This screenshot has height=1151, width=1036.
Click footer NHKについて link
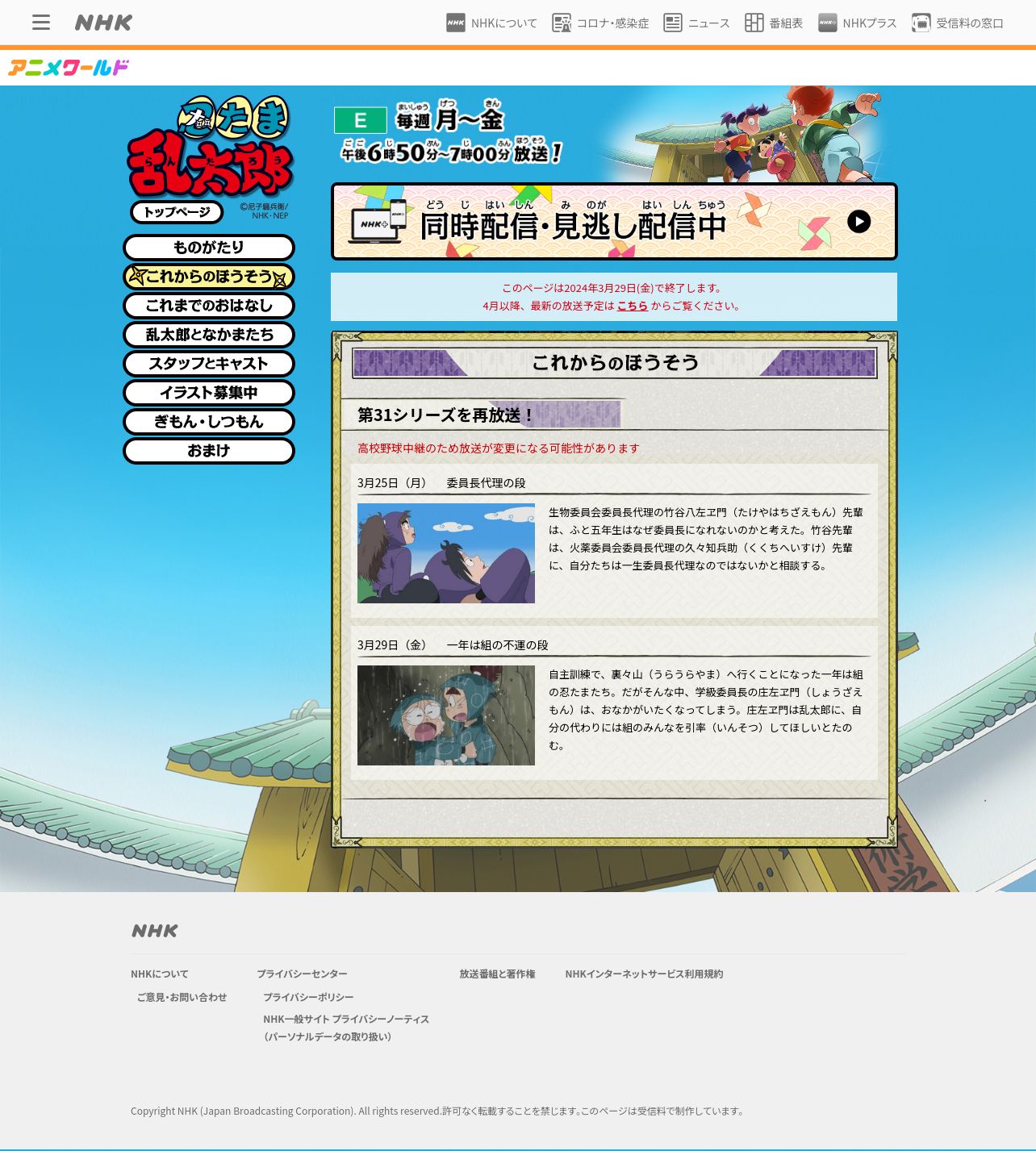pos(160,974)
